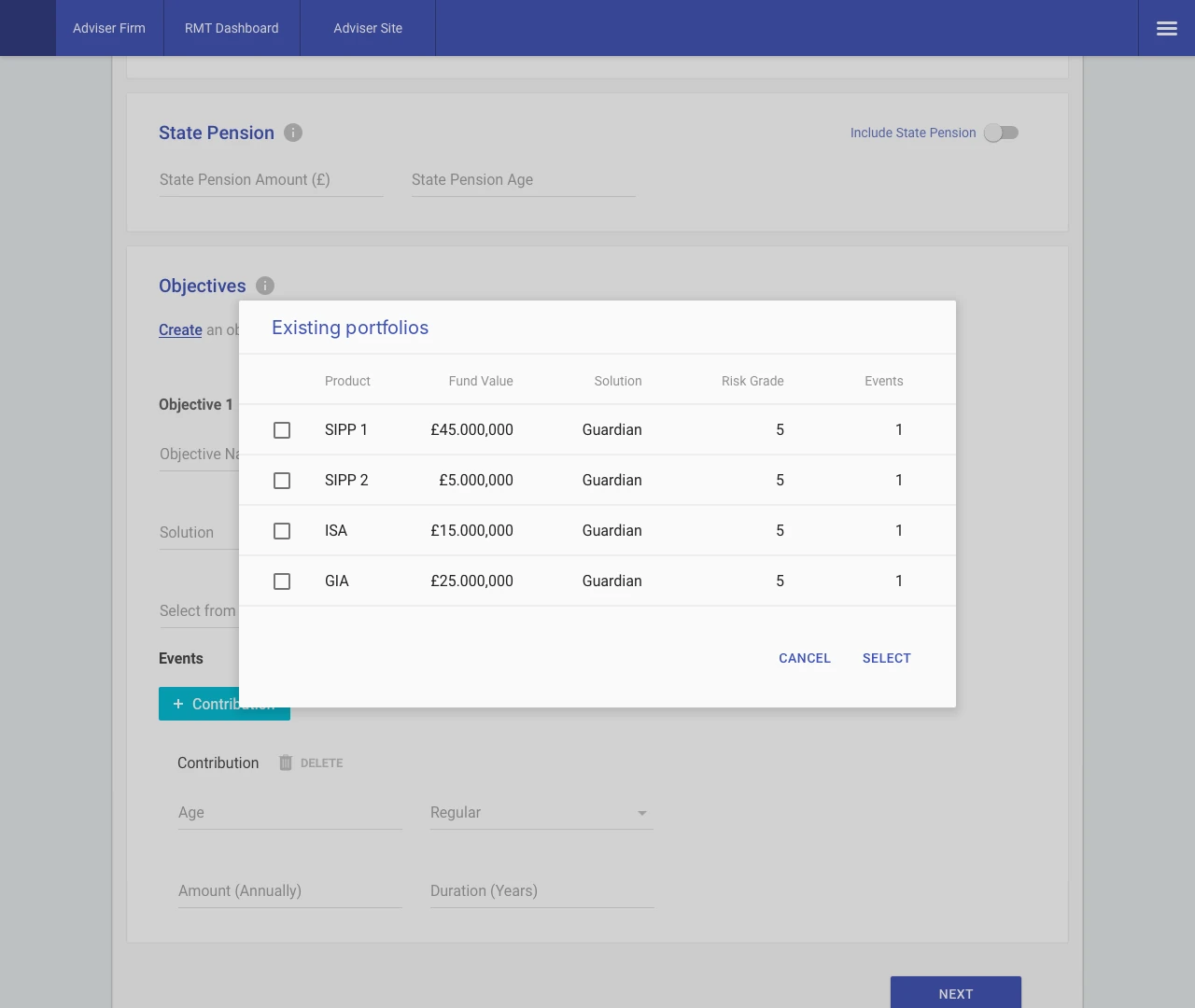Open the hamburger menu icon

(x=1167, y=28)
